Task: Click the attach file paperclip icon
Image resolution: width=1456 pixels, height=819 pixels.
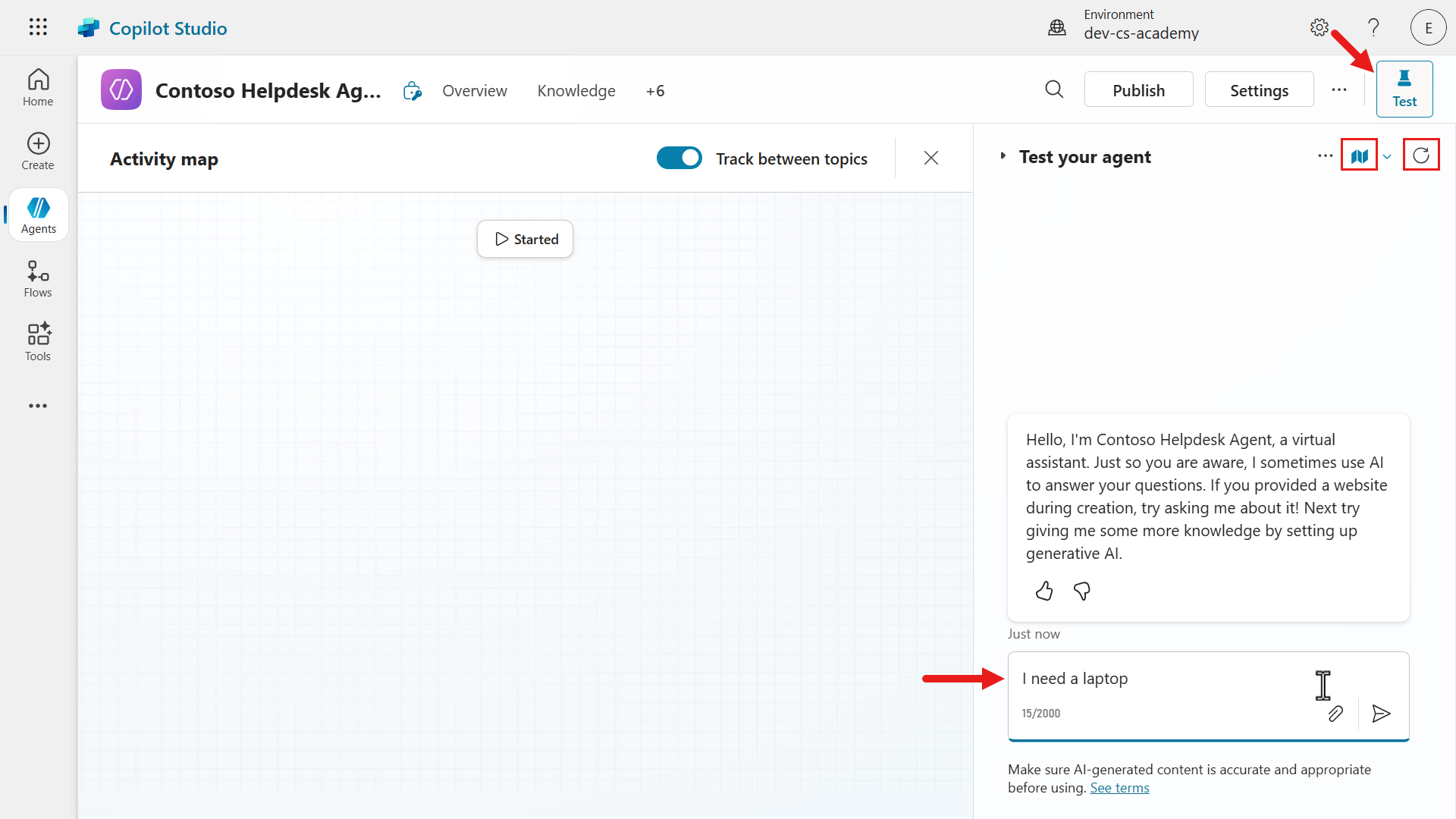Action: (1335, 714)
